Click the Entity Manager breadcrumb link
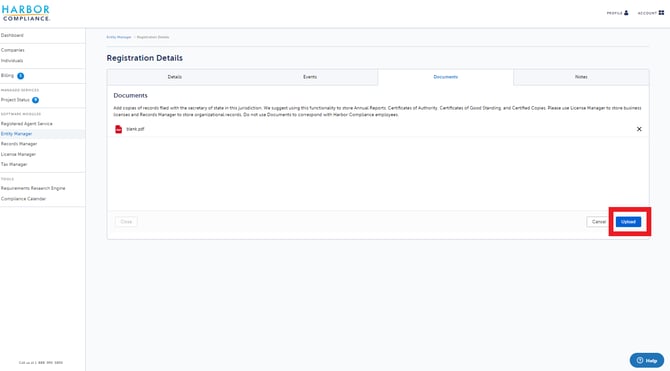The width and height of the screenshot is (670, 371). tap(119, 37)
